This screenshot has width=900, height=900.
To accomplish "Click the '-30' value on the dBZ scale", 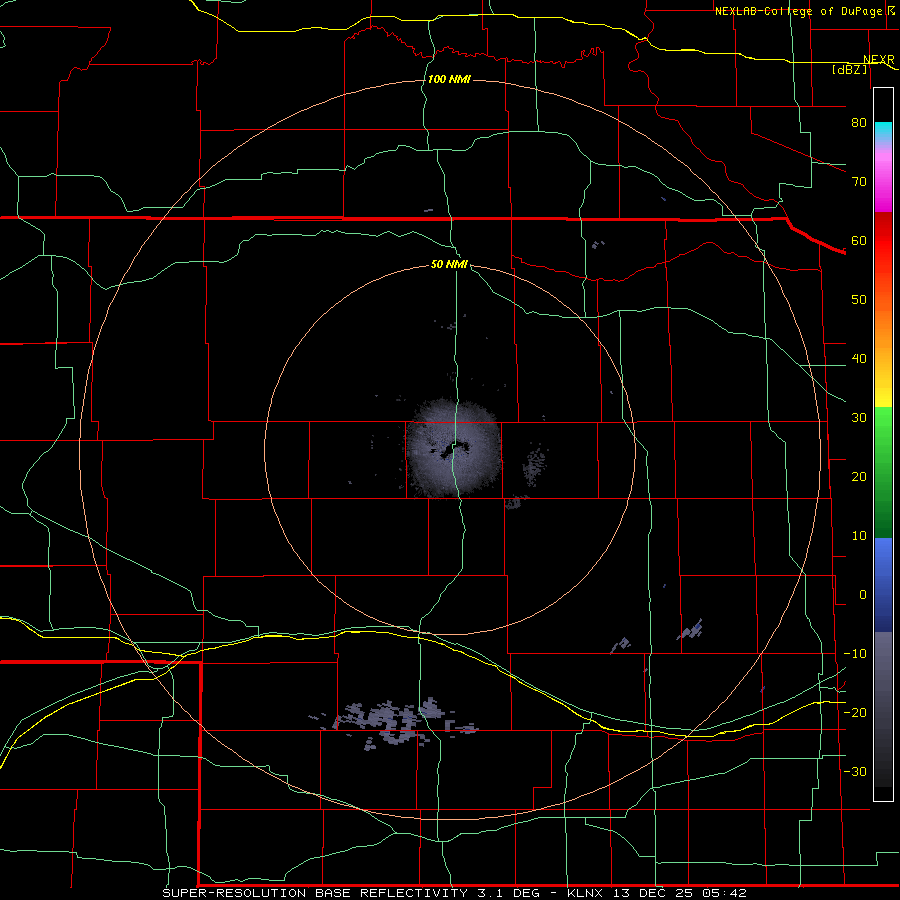I will point(855,771).
